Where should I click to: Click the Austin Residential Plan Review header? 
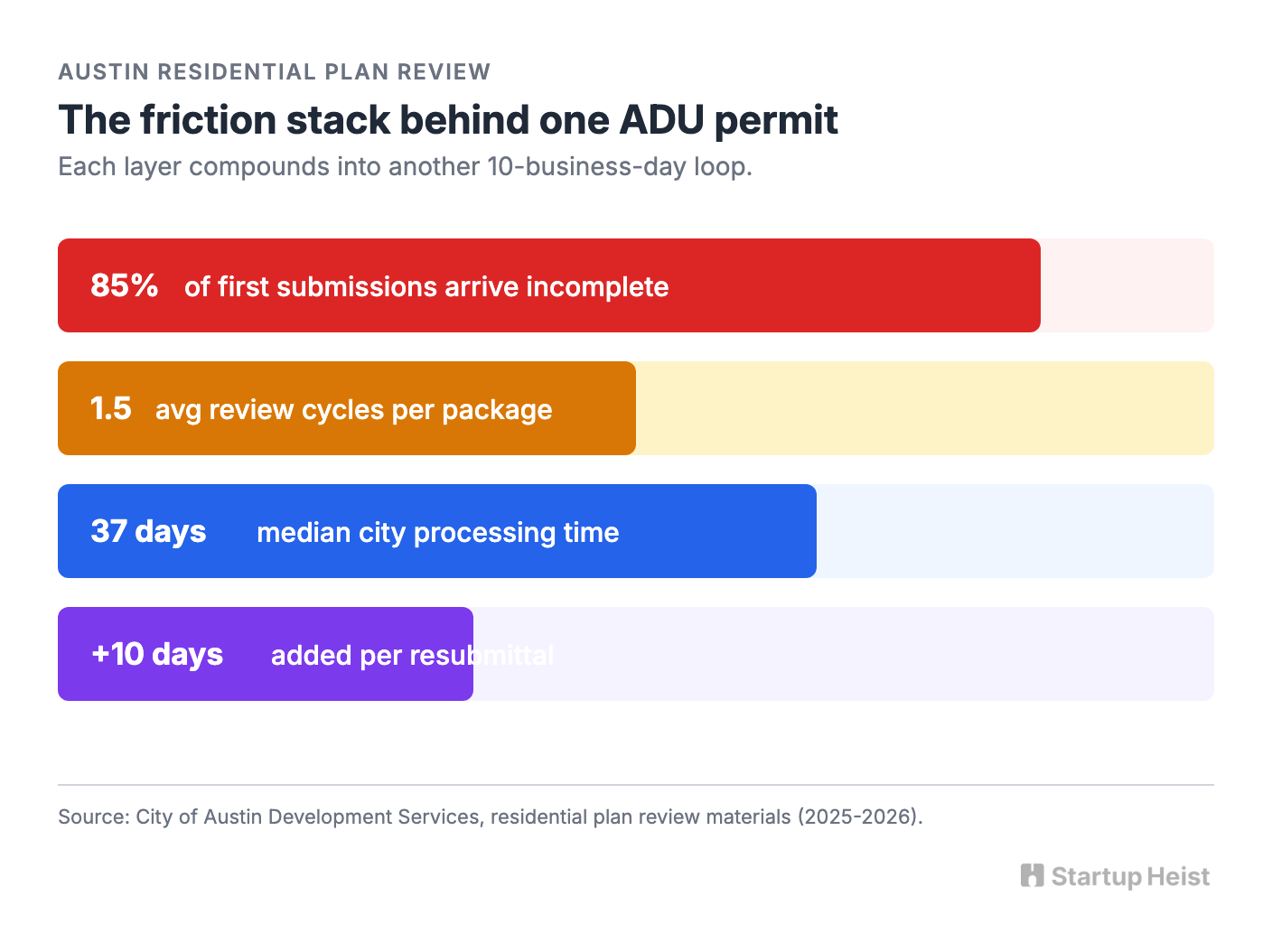click(x=275, y=72)
